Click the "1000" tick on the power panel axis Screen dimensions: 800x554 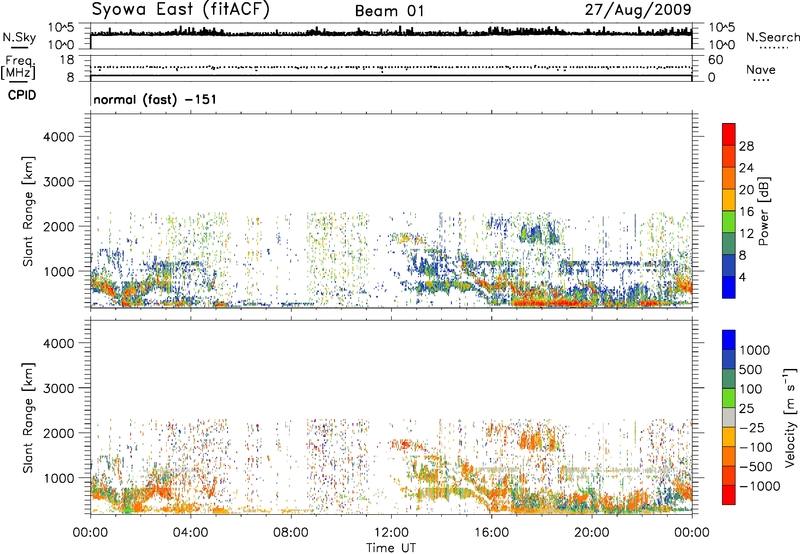(59, 271)
